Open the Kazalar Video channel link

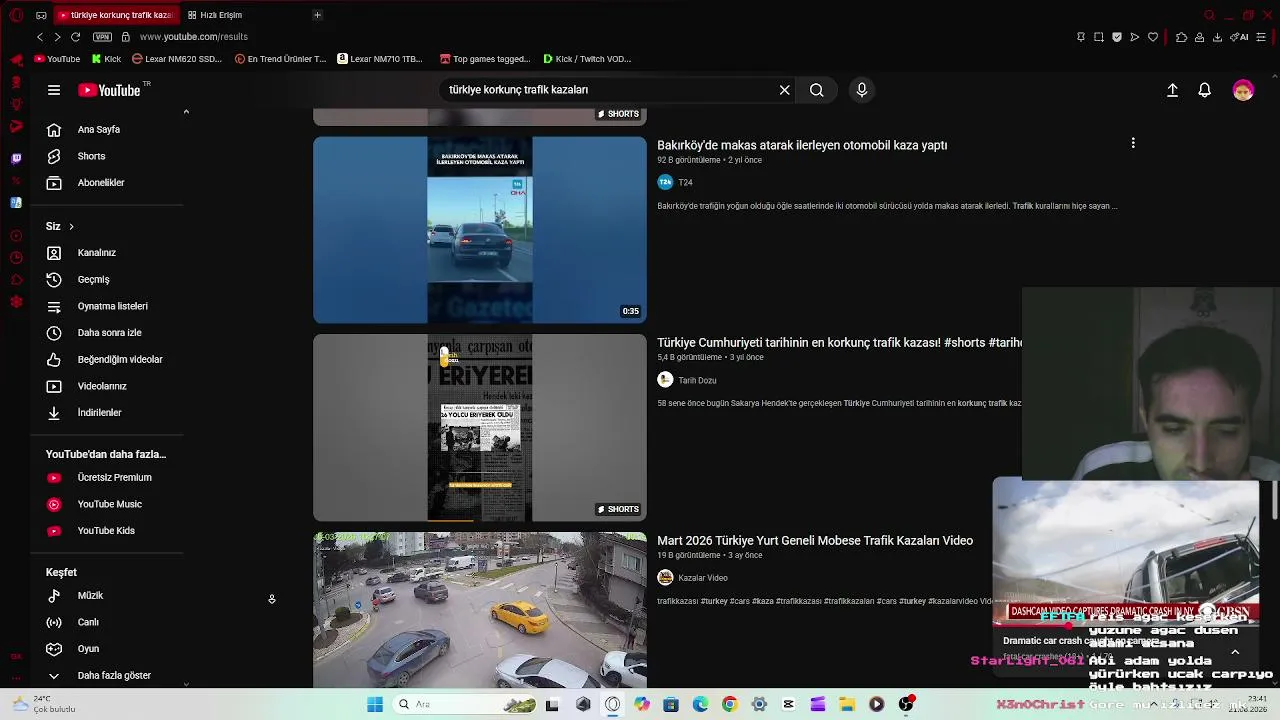coord(693,578)
